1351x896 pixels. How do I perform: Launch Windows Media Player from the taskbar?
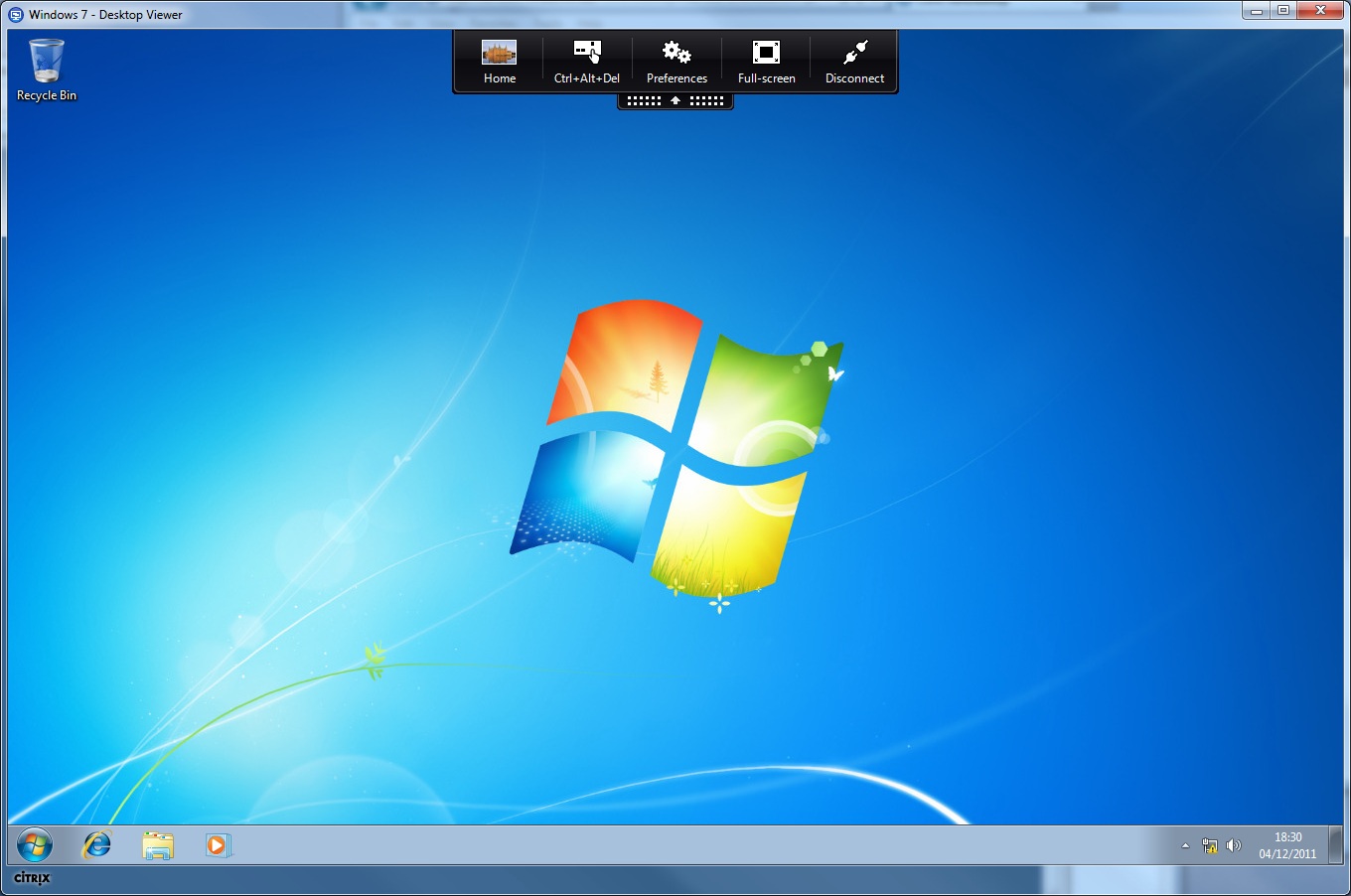click(218, 845)
